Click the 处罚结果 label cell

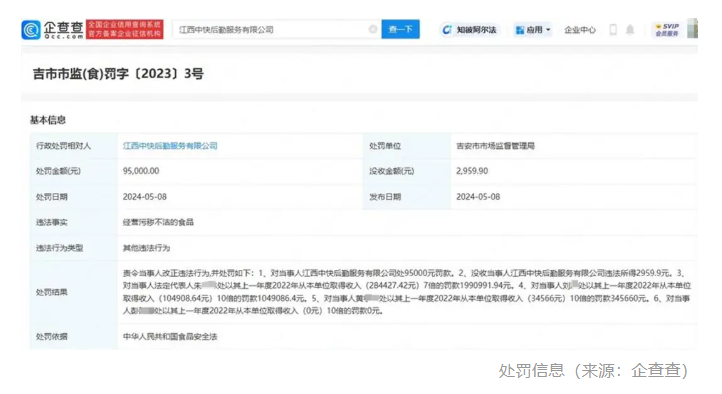(74, 292)
